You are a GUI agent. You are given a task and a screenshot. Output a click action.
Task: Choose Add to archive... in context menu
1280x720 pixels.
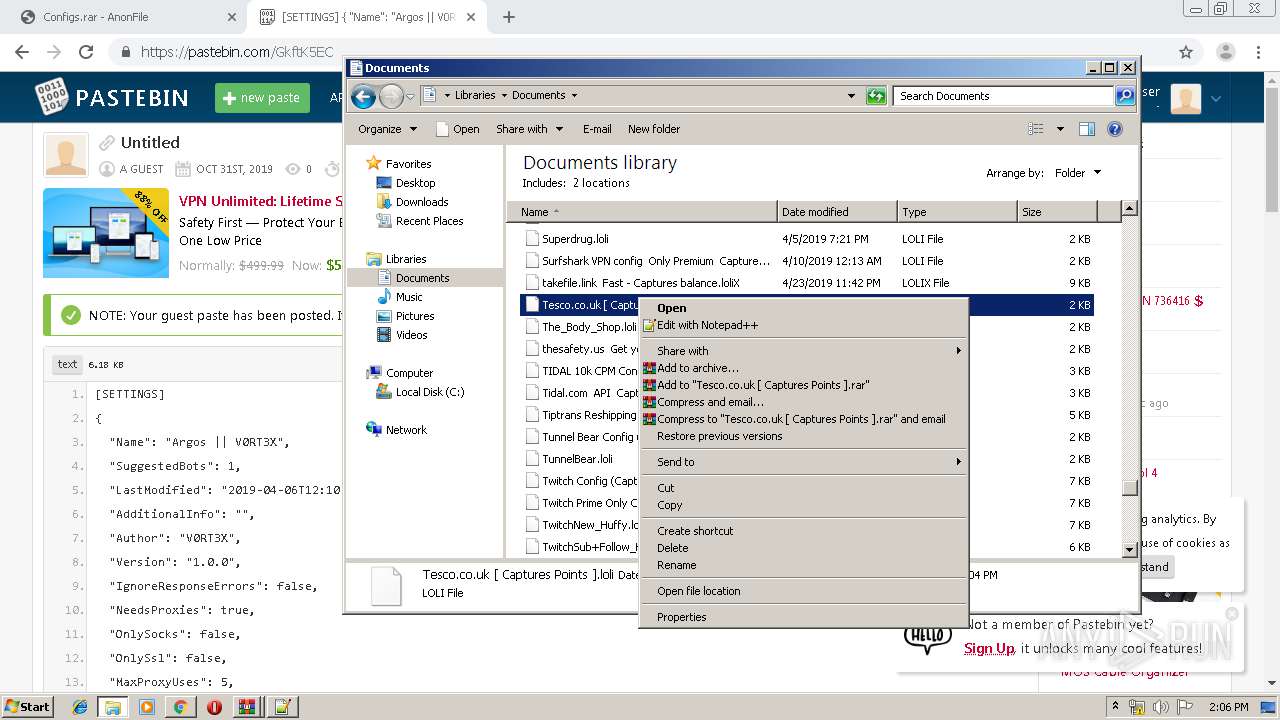[x=804, y=368]
